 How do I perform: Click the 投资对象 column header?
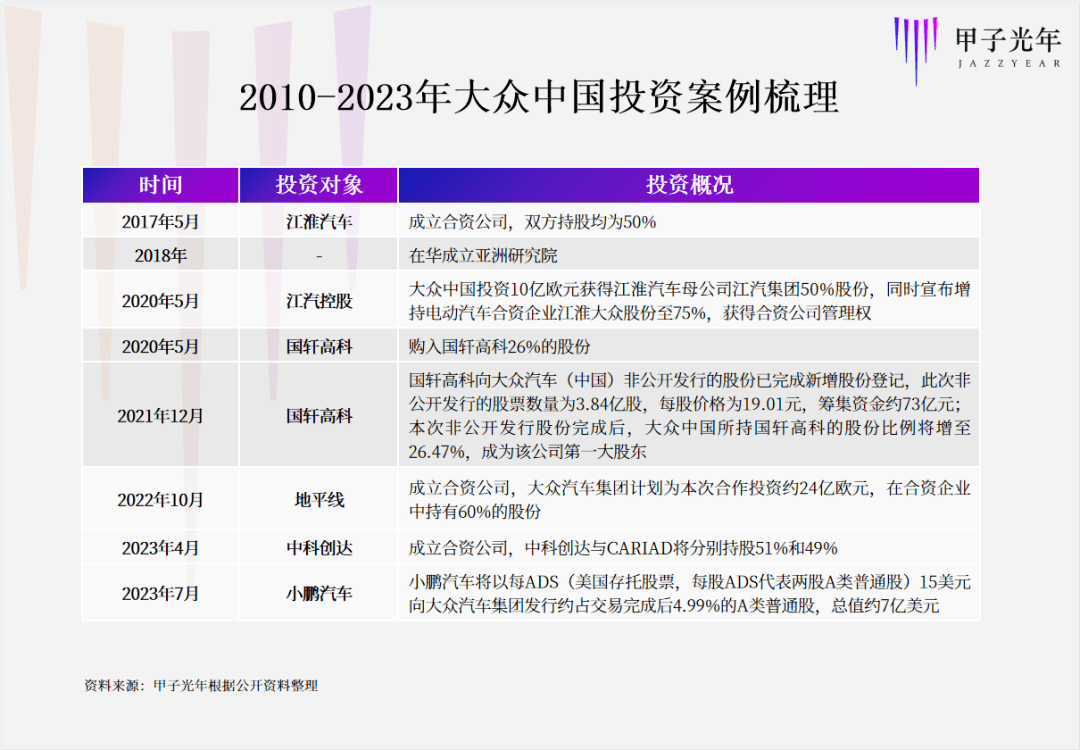point(319,185)
